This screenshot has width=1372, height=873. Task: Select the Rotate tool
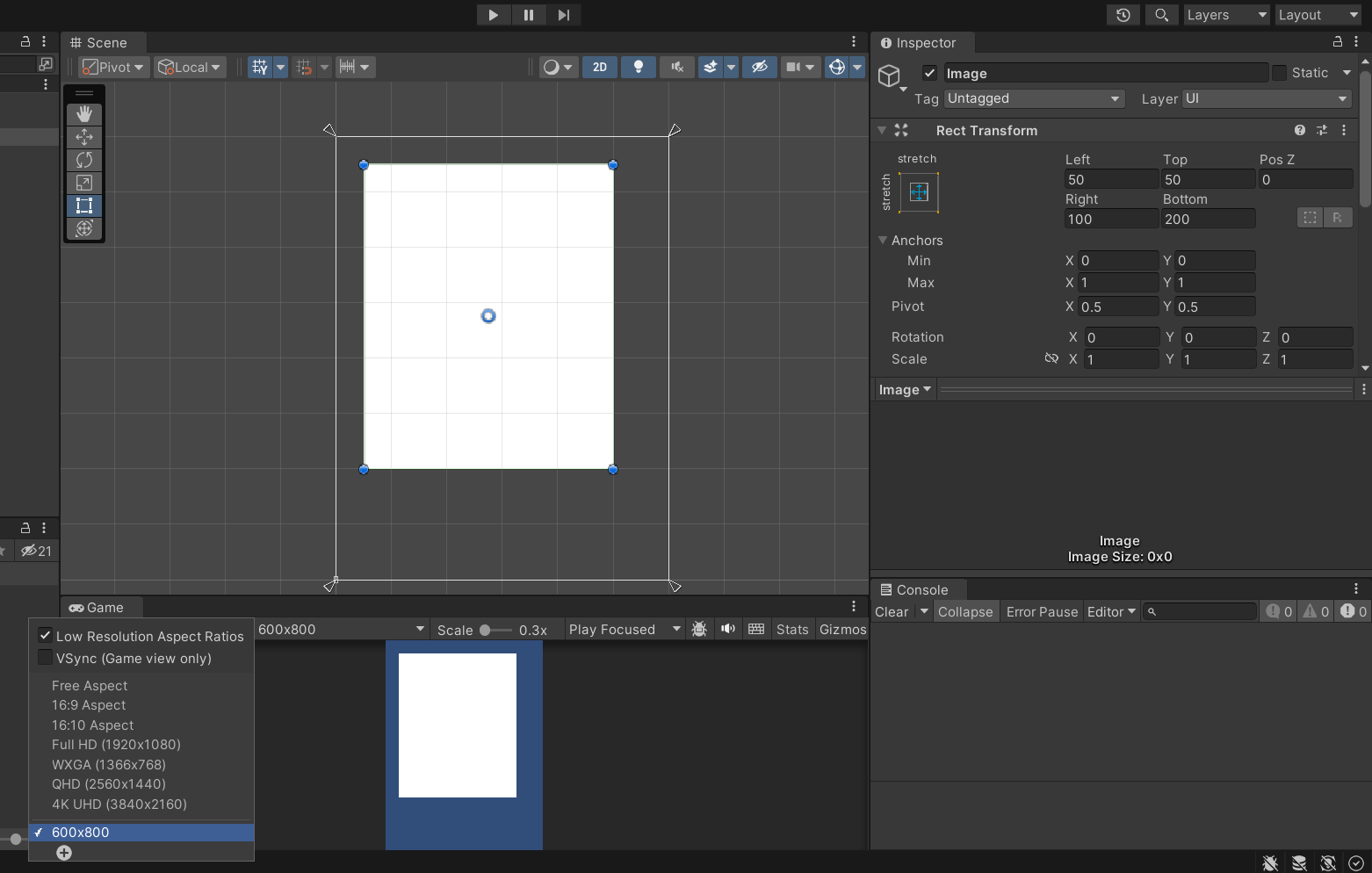coord(84,160)
